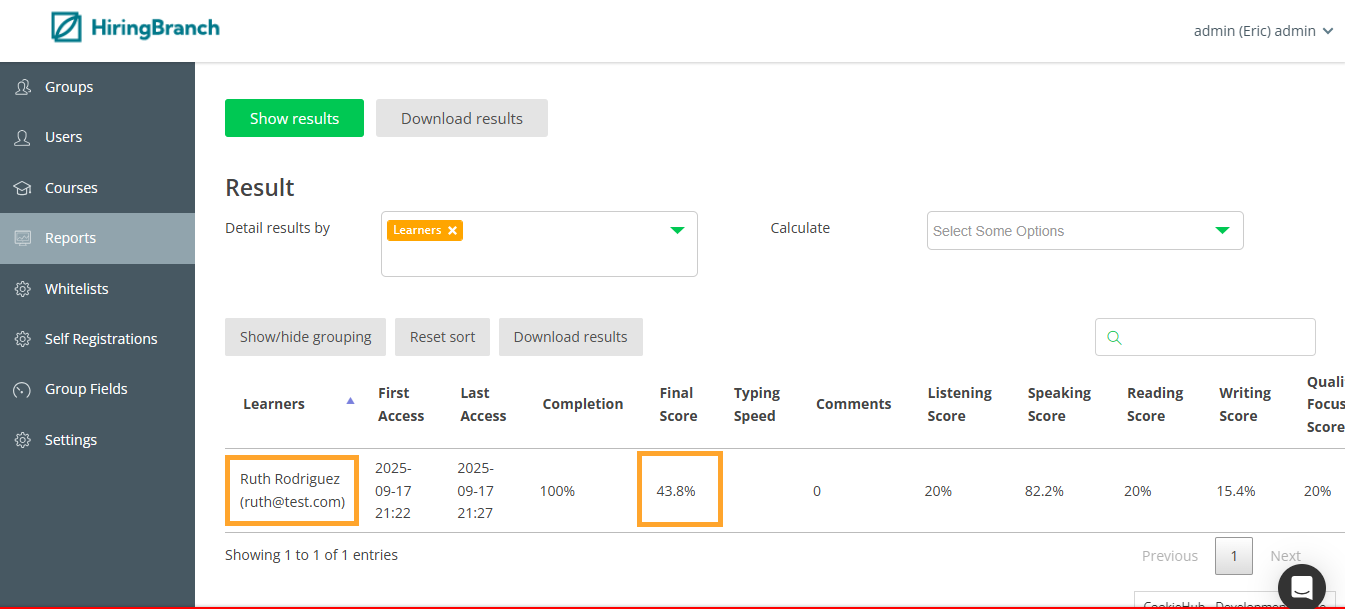Open the chat support bubble
Image resolution: width=1345 pixels, height=609 pixels.
click(x=1301, y=587)
